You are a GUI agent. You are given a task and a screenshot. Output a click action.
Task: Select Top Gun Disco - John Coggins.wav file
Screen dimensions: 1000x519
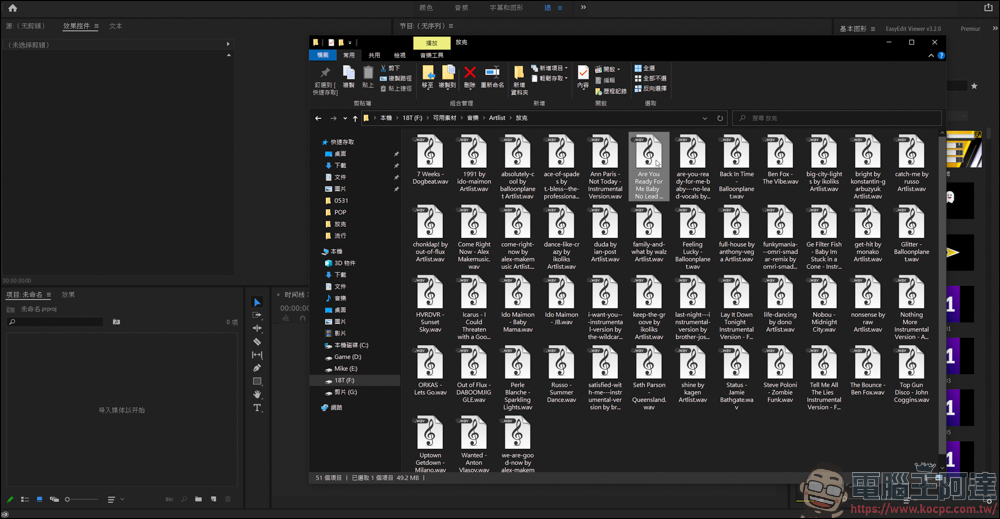[x=911, y=375]
